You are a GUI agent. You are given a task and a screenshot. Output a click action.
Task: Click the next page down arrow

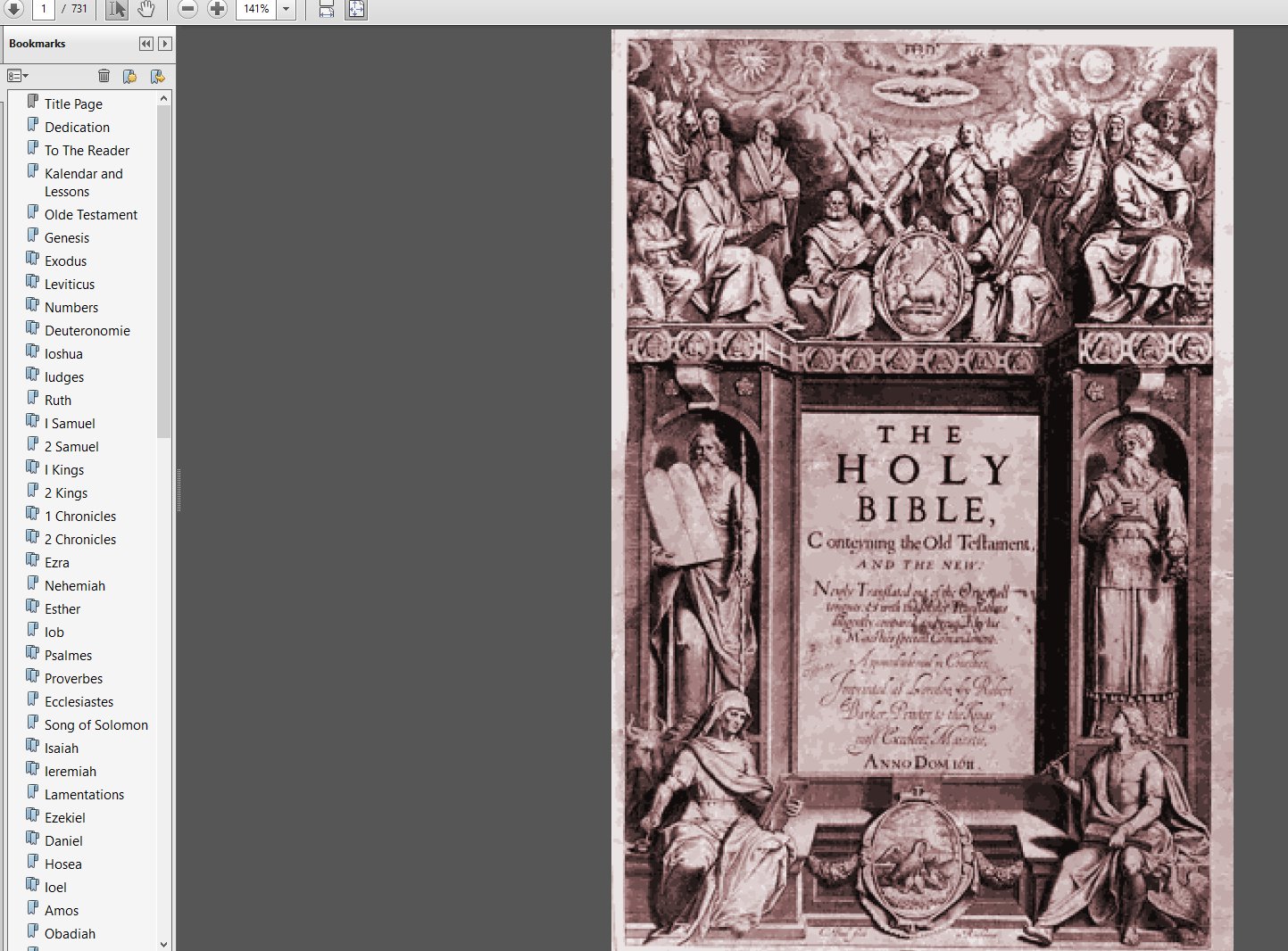[12, 9]
